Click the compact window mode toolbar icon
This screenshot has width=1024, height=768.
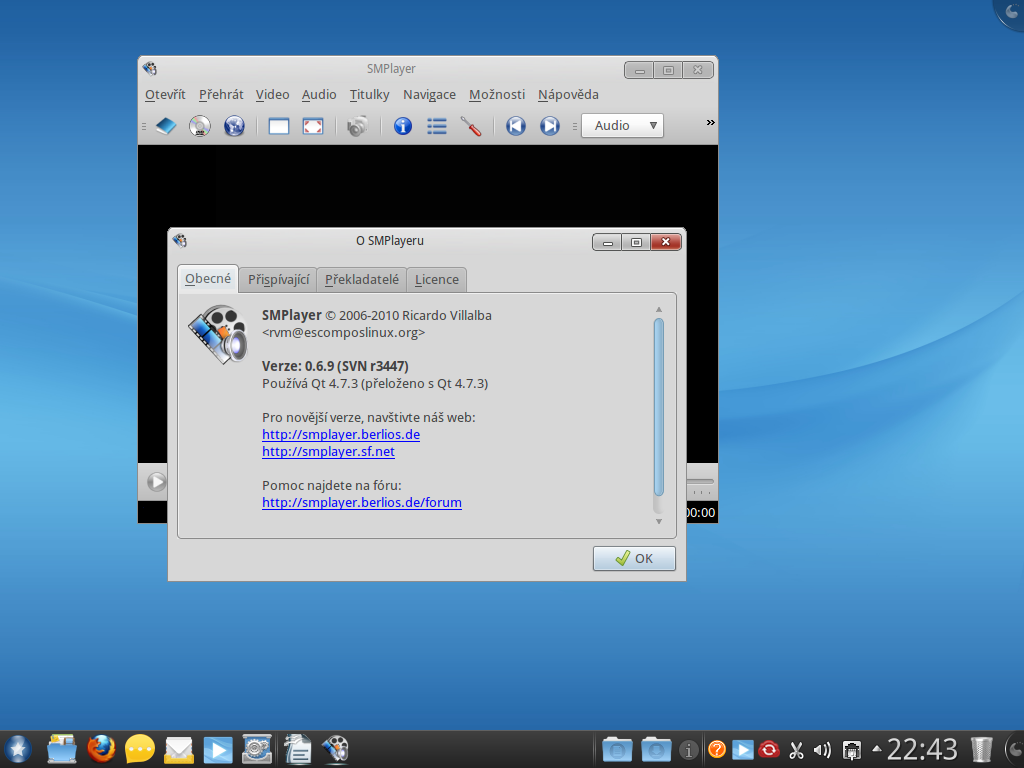(279, 125)
